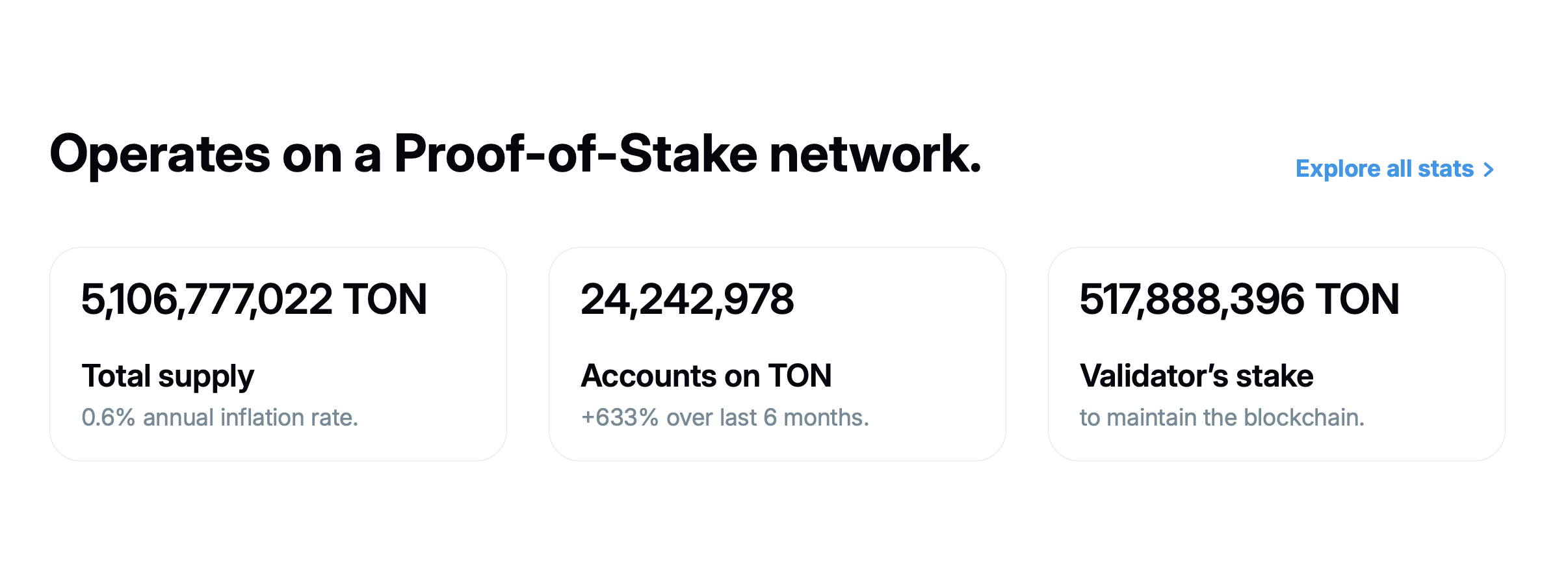The width and height of the screenshot is (1568, 577).
Task: Click the word Operates in the heading
Action: [160, 155]
